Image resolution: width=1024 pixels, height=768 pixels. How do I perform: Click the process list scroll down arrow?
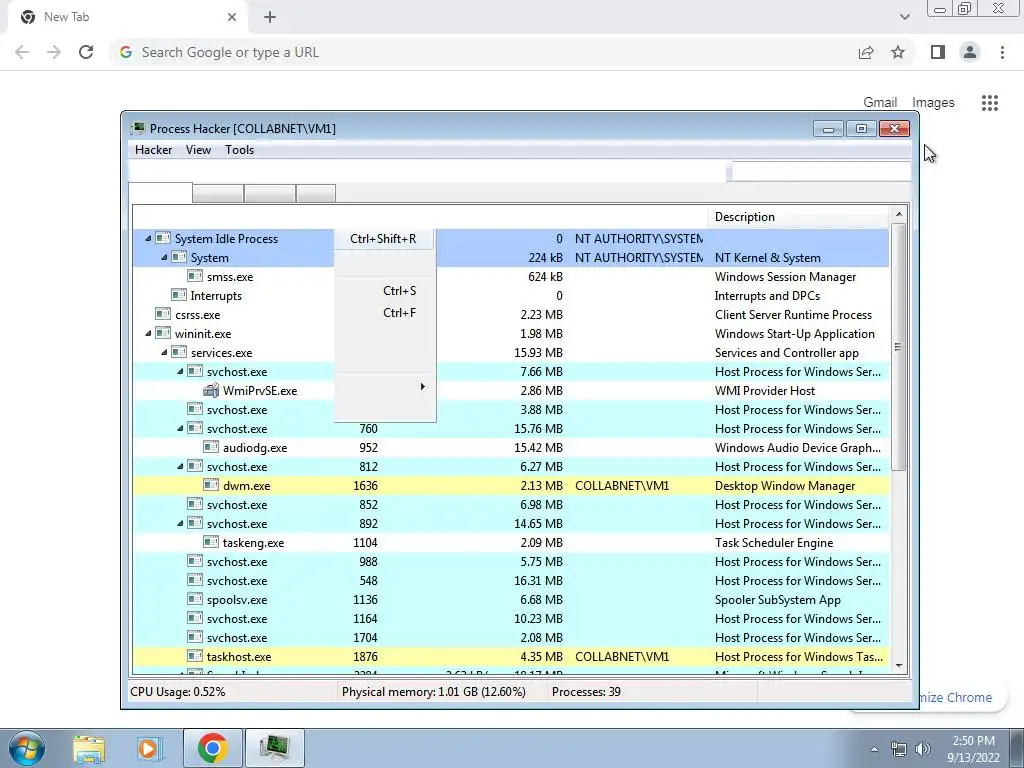(x=899, y=666)
